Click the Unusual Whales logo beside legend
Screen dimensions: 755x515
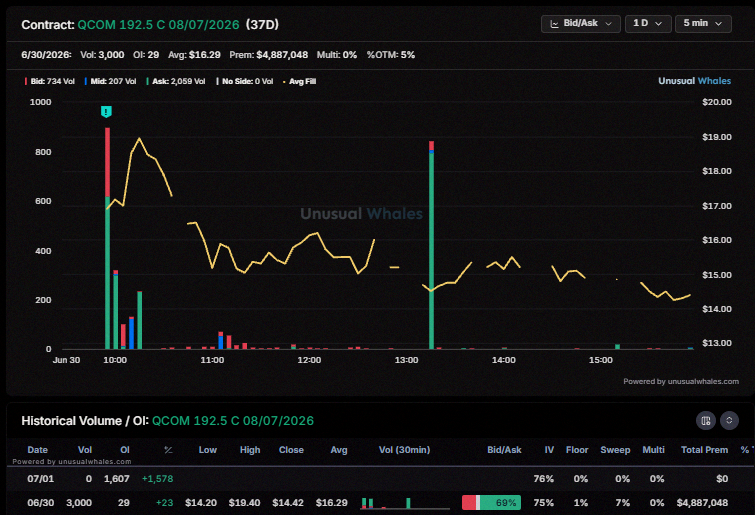[694, 81]
